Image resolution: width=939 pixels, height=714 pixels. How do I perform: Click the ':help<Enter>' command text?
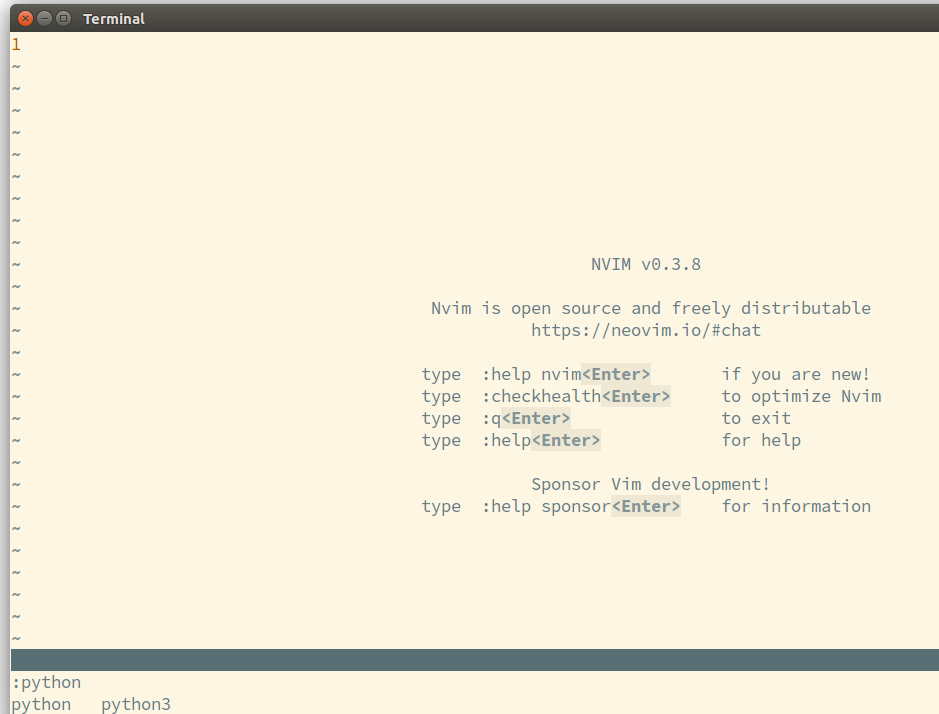pyautogui.click(x=541, y=441)
